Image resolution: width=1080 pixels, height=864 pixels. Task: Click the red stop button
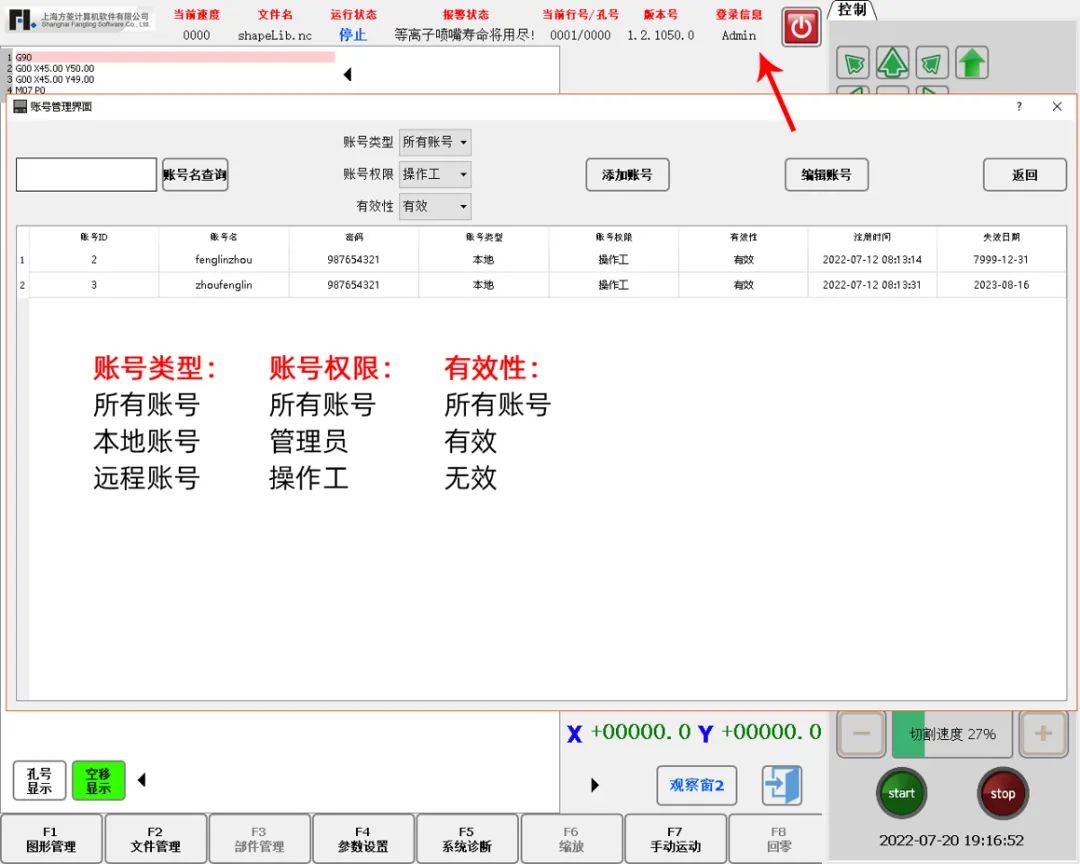(1002, 794)
